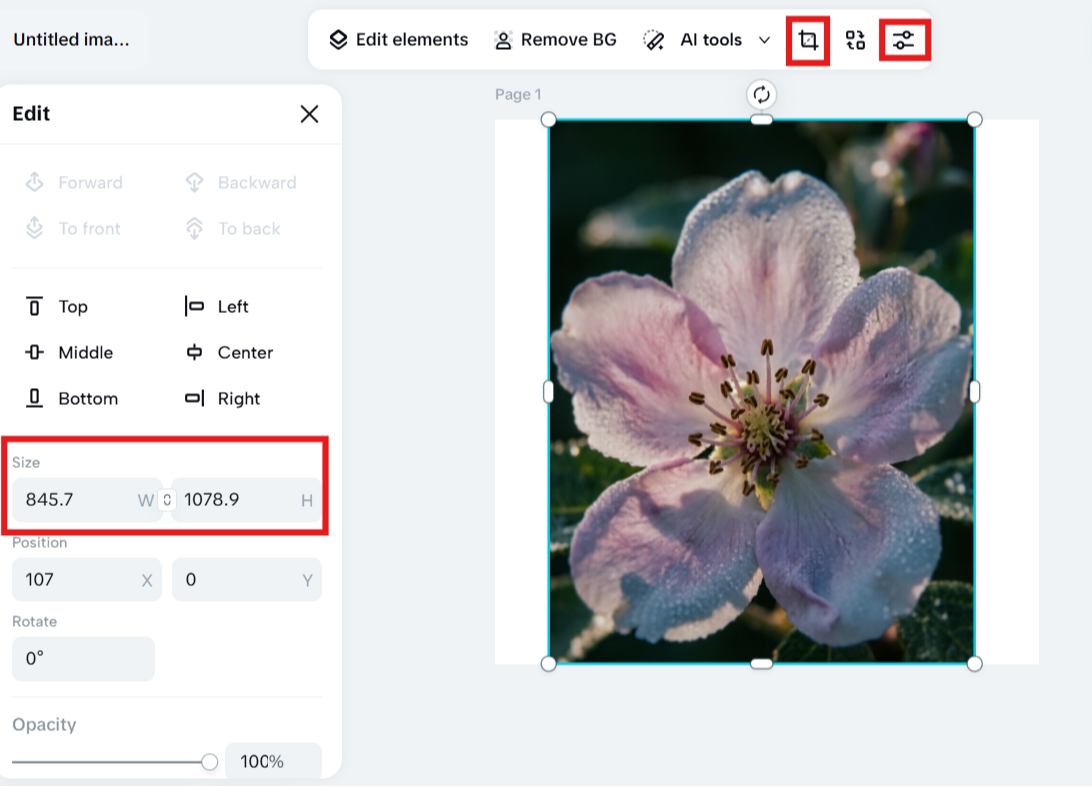Select the Crop tool icon
Screen dimensions: 1092x787
pos(808,40)
